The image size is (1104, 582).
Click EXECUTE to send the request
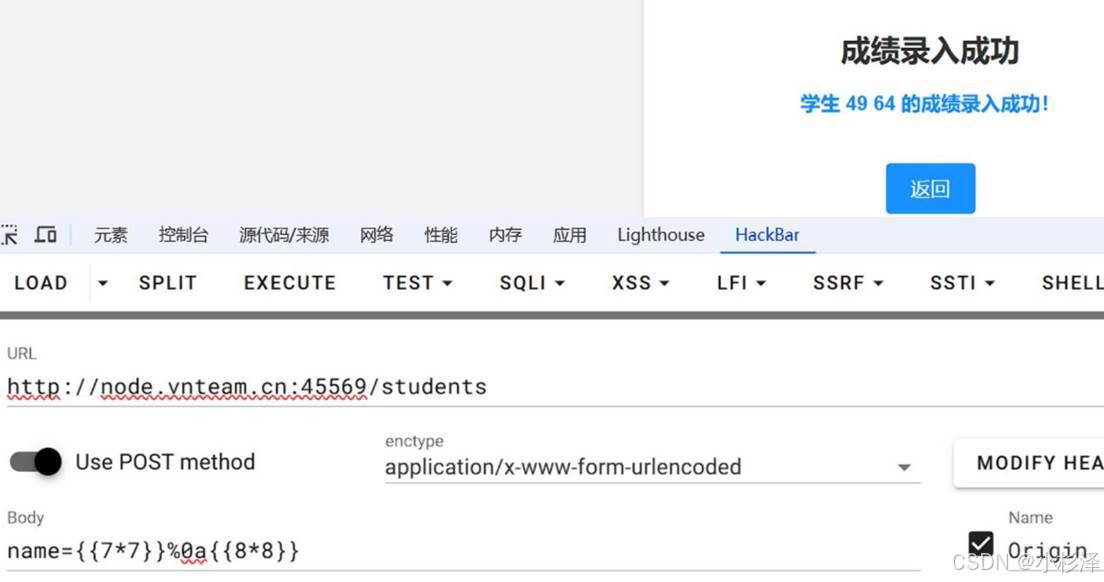point(288,283)
